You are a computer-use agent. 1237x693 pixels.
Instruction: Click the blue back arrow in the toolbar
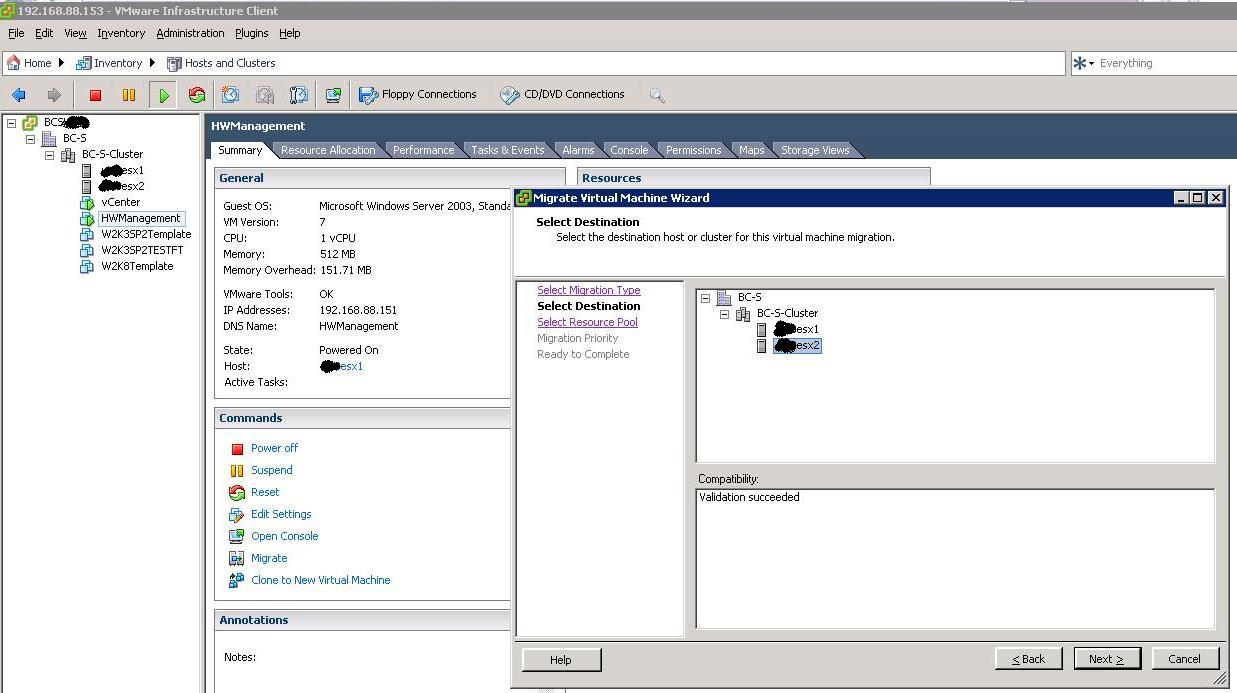click(x=18, y=95)
